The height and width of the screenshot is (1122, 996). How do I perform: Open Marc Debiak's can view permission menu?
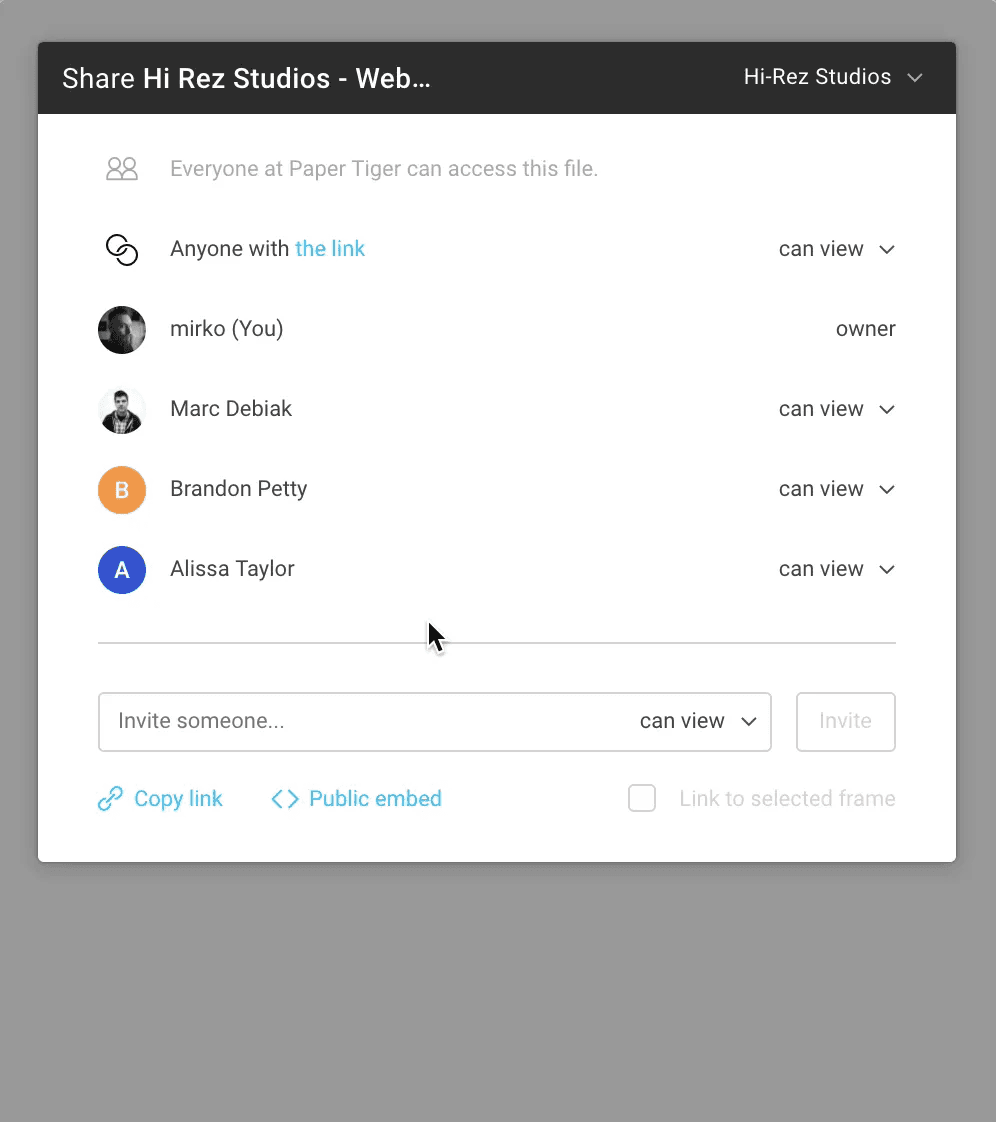[x=837, y=409]
